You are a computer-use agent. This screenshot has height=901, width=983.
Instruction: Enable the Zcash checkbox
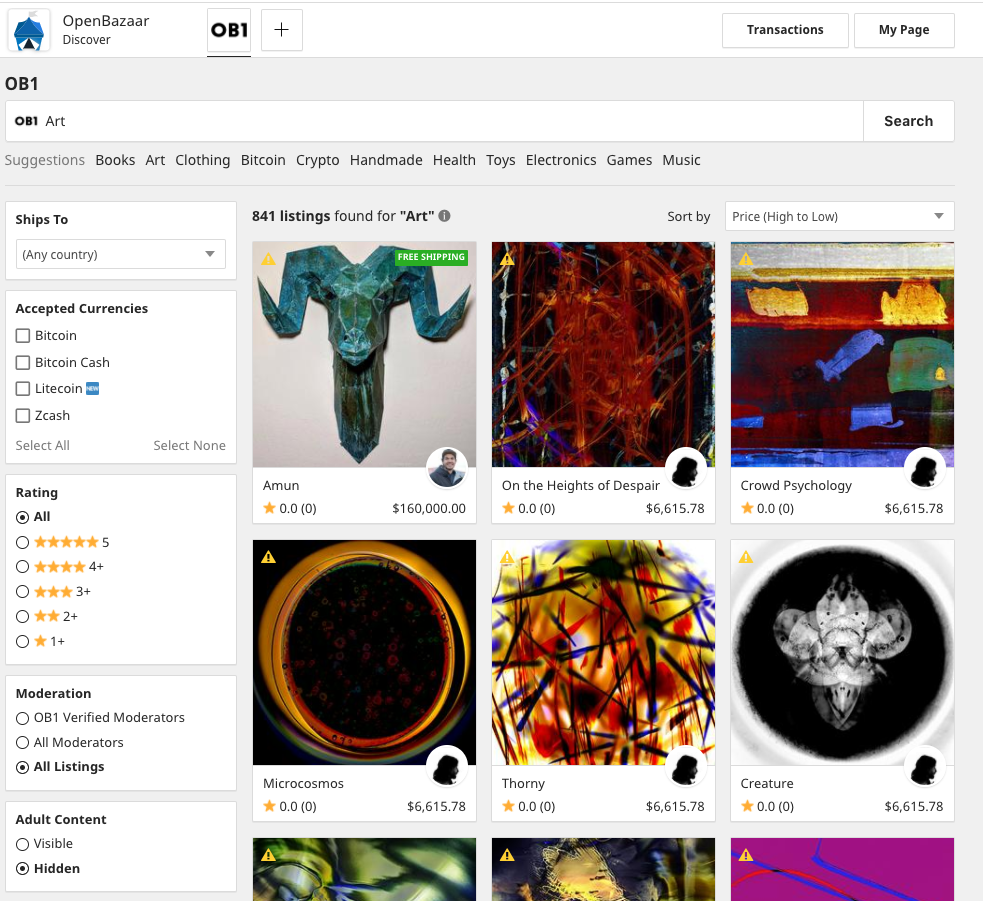coord(23,416)
